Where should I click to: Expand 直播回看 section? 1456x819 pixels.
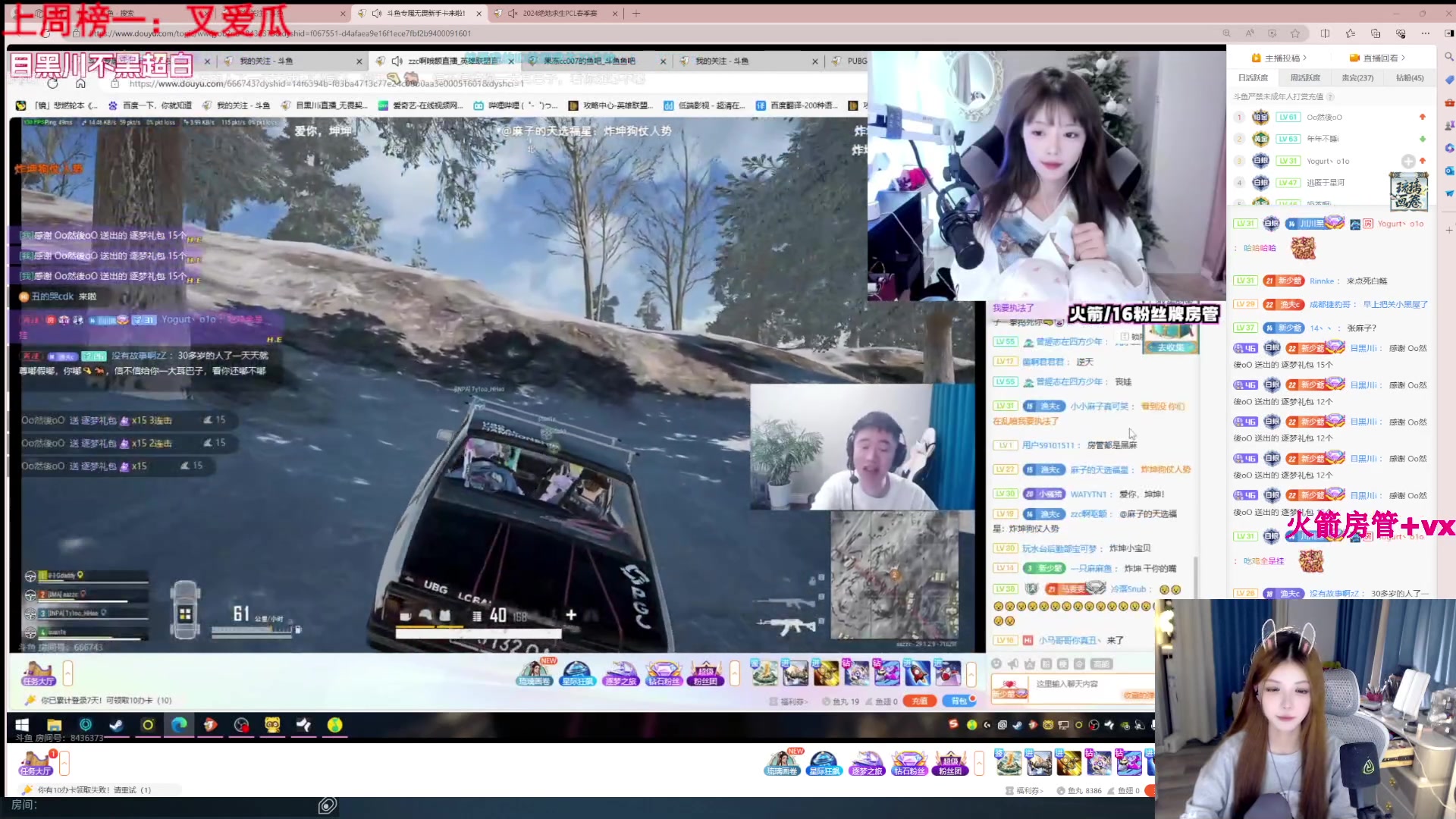point(1378,58)
